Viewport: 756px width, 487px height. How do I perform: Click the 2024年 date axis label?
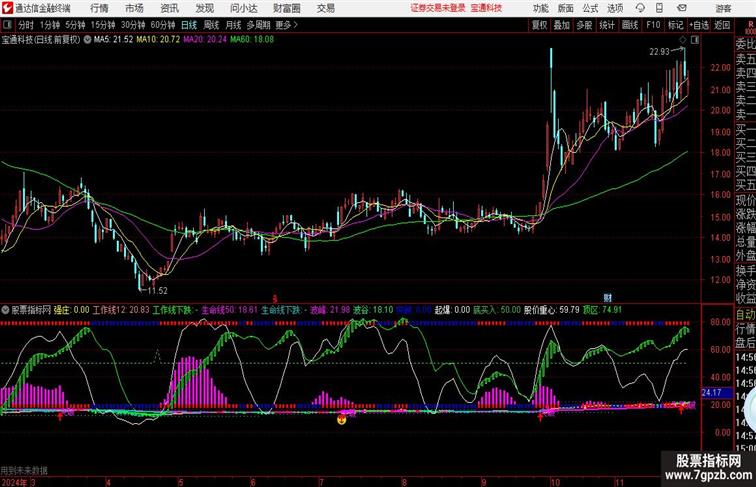pos(14,482)
